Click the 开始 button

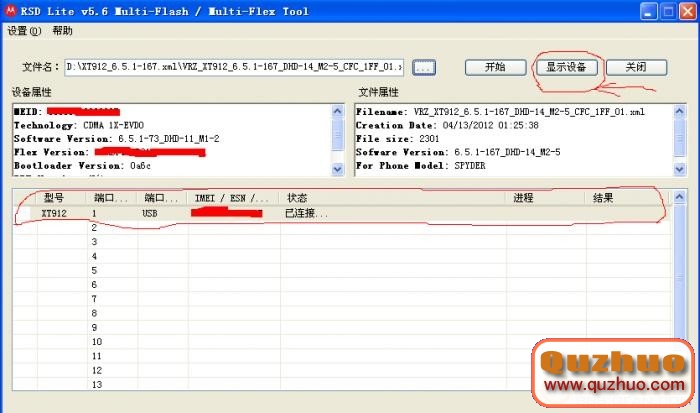coord(495,67)
